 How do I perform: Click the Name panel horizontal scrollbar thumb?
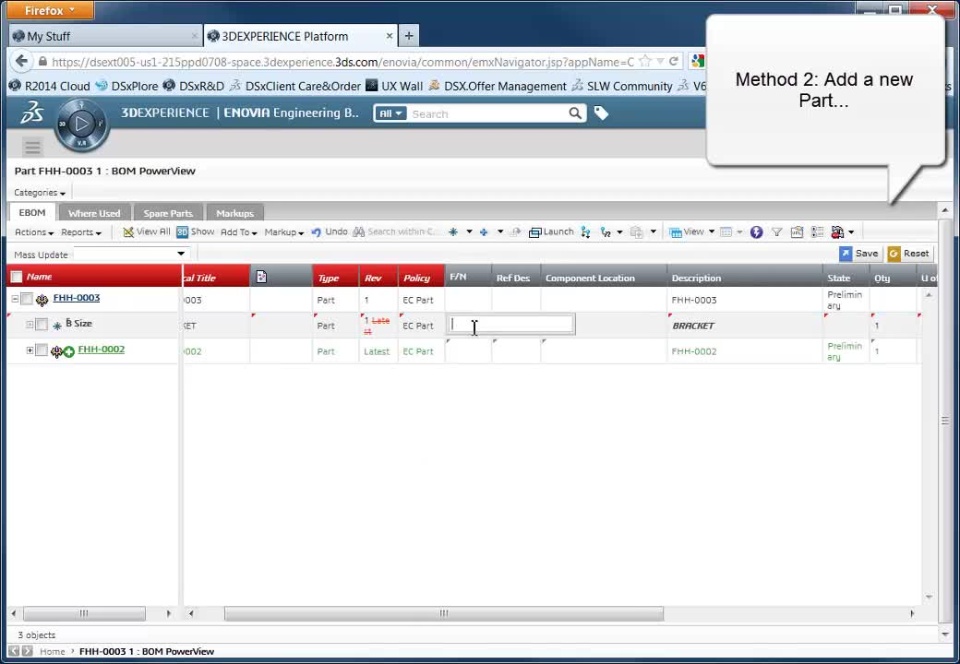(84, 613)
